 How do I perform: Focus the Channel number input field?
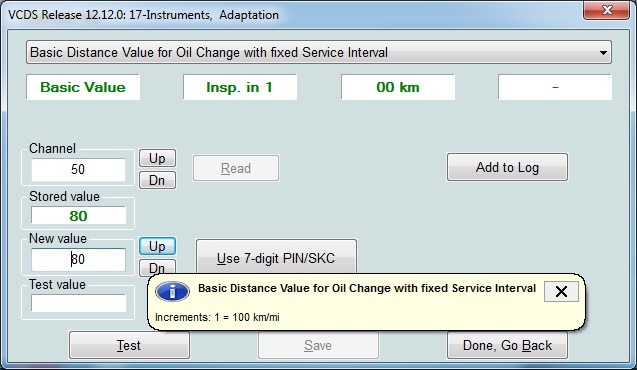(x=78, y=169)
